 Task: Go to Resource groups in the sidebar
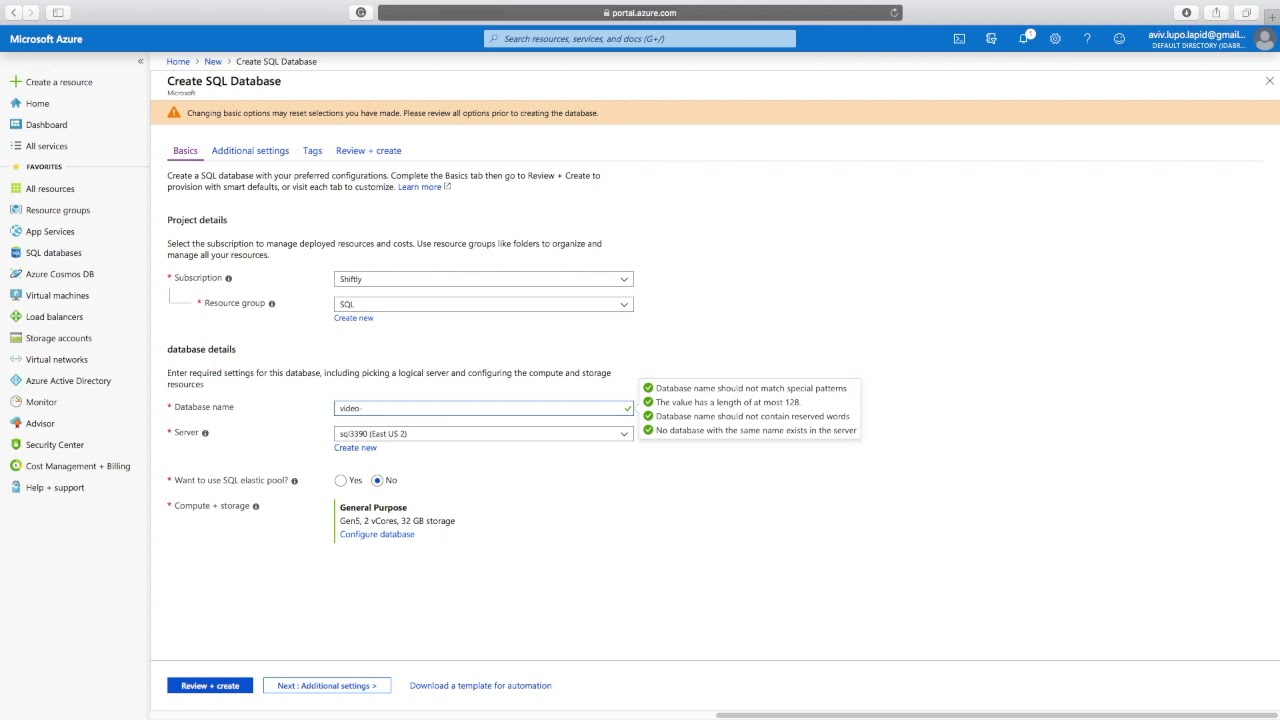click(x=58, y=210)
